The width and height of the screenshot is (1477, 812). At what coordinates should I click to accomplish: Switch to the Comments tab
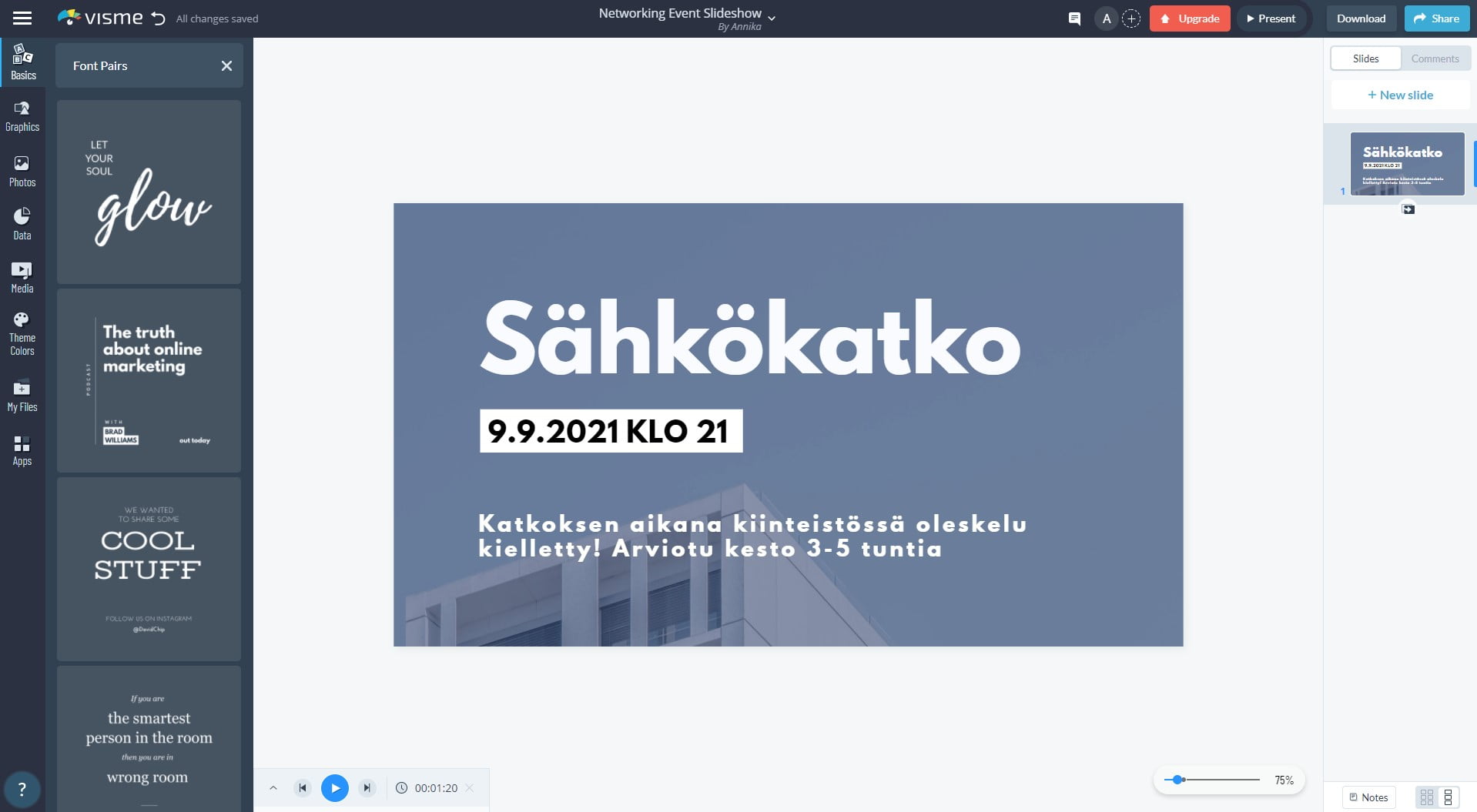1434,58
